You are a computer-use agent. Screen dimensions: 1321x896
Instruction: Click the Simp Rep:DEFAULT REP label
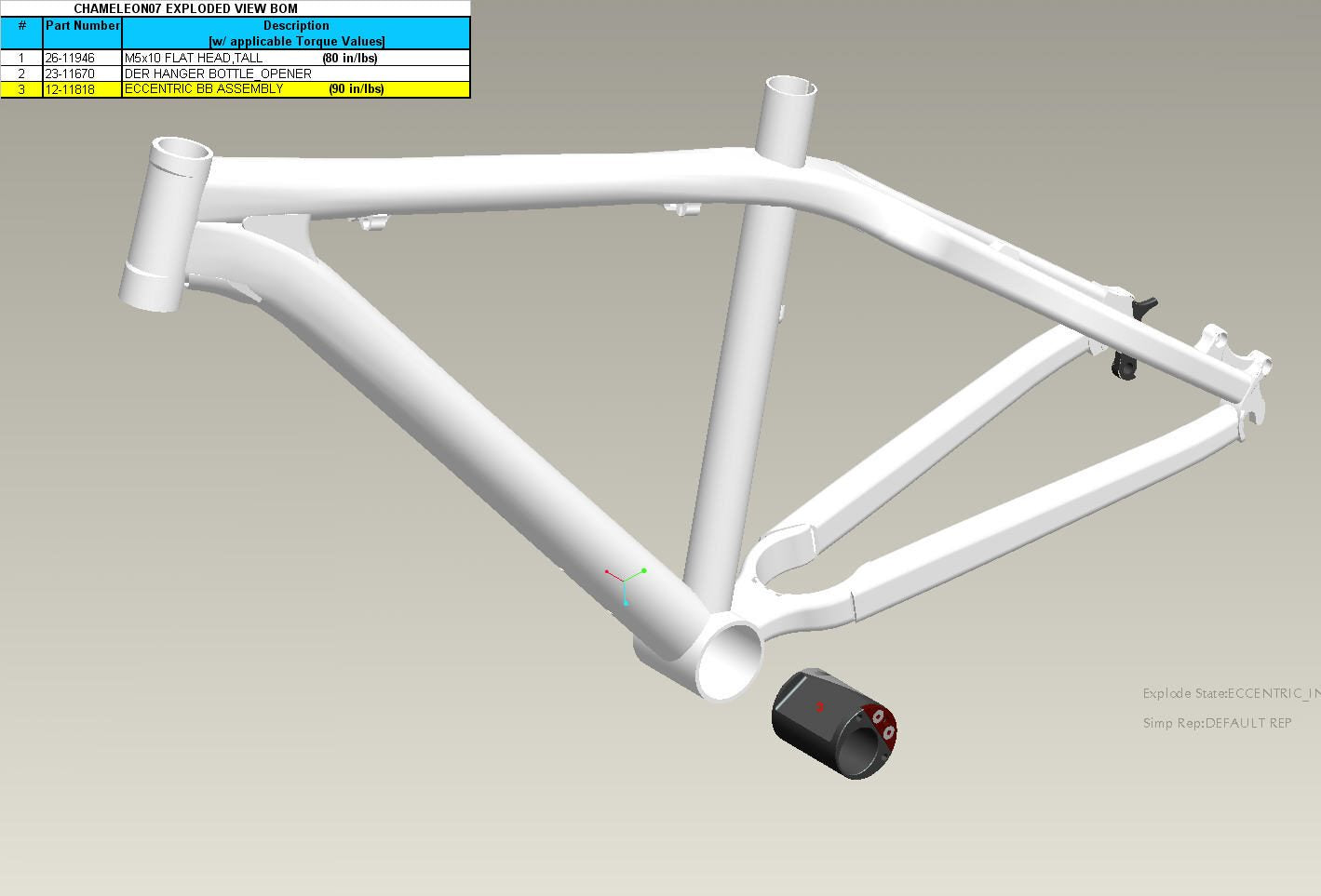(x=1217, y=723)
